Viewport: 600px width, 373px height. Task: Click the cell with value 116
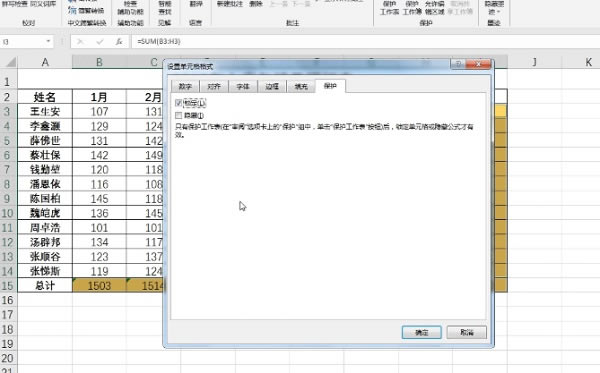[x=99, y=184]
